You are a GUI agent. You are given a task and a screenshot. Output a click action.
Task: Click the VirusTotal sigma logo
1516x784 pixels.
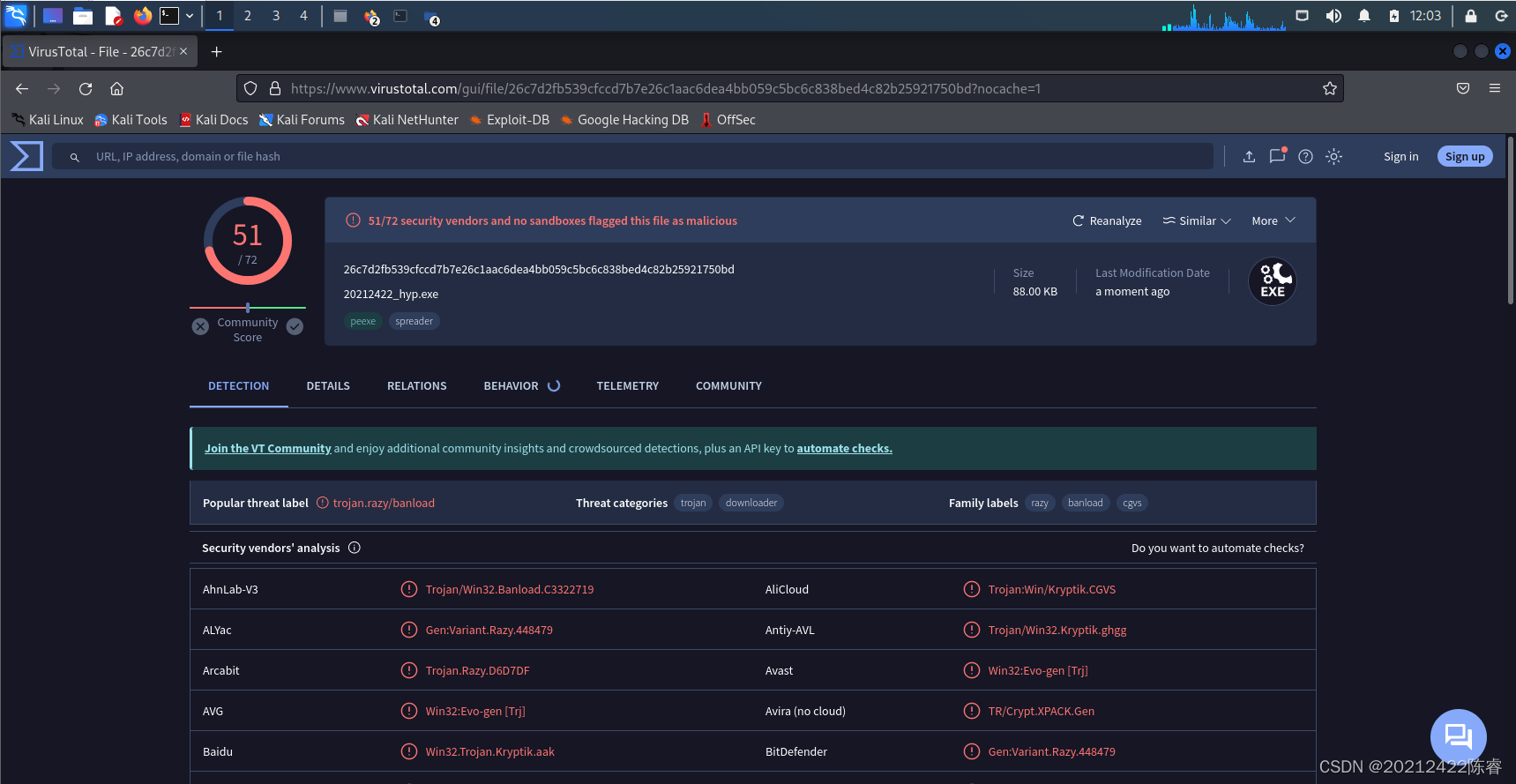pos(26,156)
